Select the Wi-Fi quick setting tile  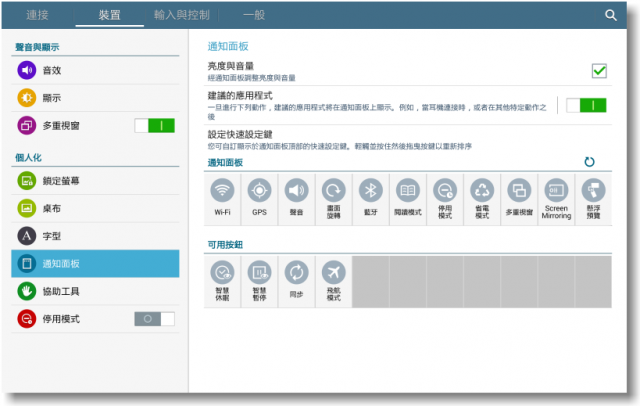point(223,197)
